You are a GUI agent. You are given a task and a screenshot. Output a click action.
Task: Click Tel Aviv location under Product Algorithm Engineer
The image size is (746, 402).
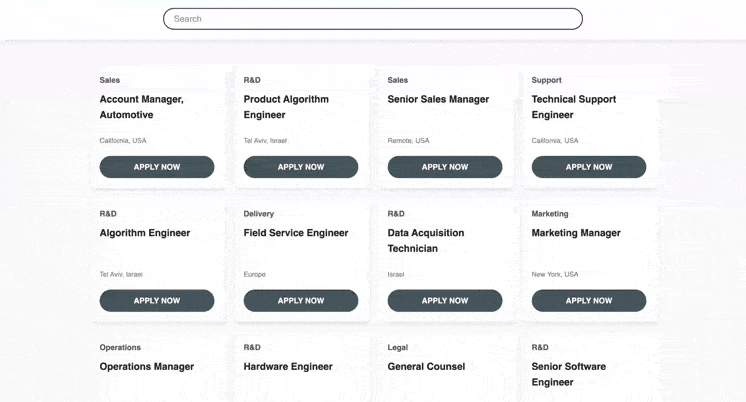265,140
